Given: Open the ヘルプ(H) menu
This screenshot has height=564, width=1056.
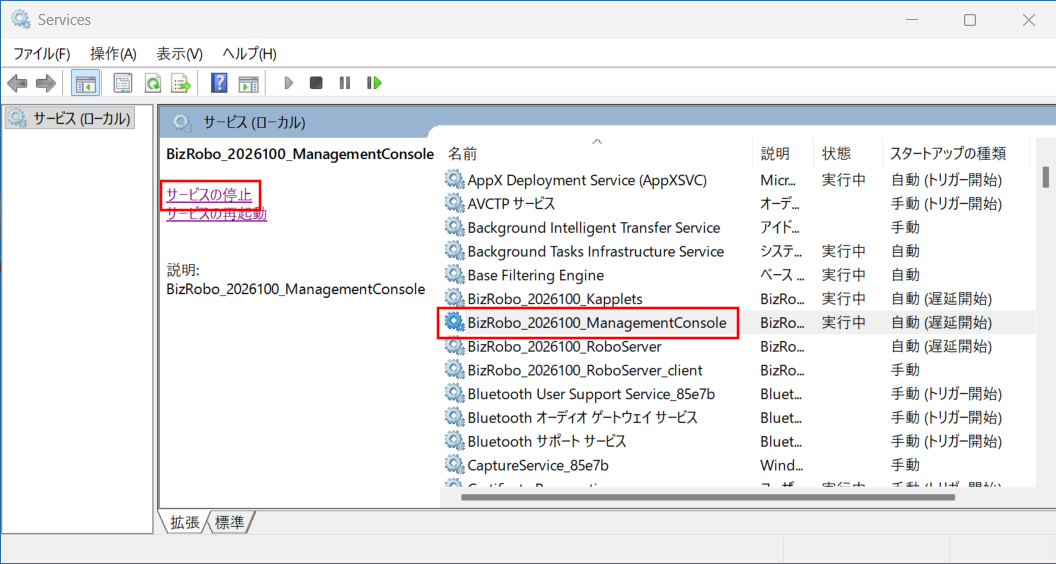Looking at the screenshot, I should [x=249, y=54].
